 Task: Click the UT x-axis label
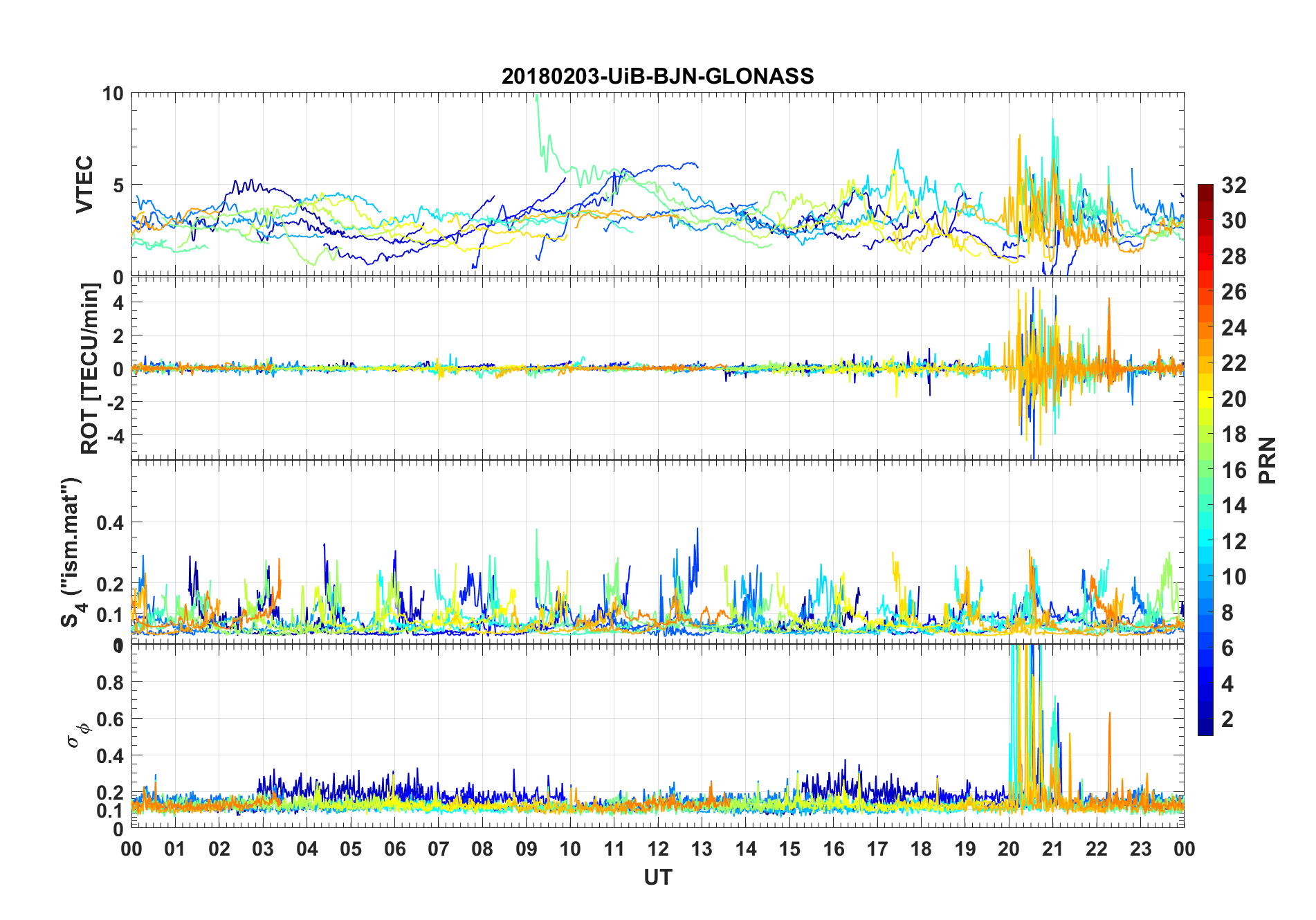[x=657, y=877]
